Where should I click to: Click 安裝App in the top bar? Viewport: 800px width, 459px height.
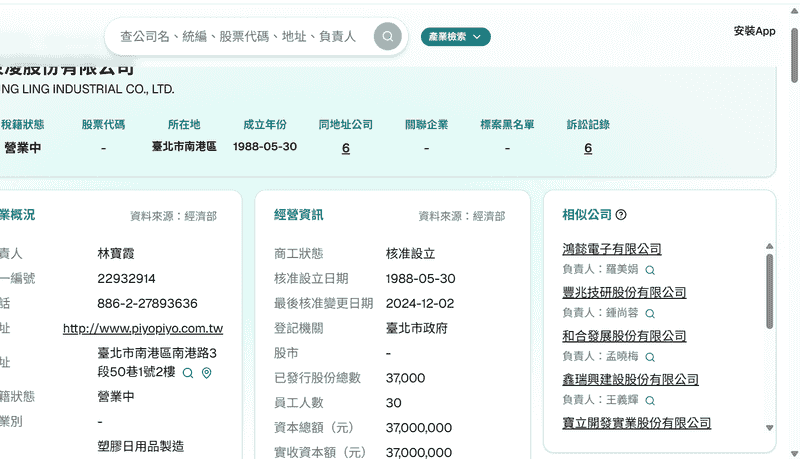(754, 31)
